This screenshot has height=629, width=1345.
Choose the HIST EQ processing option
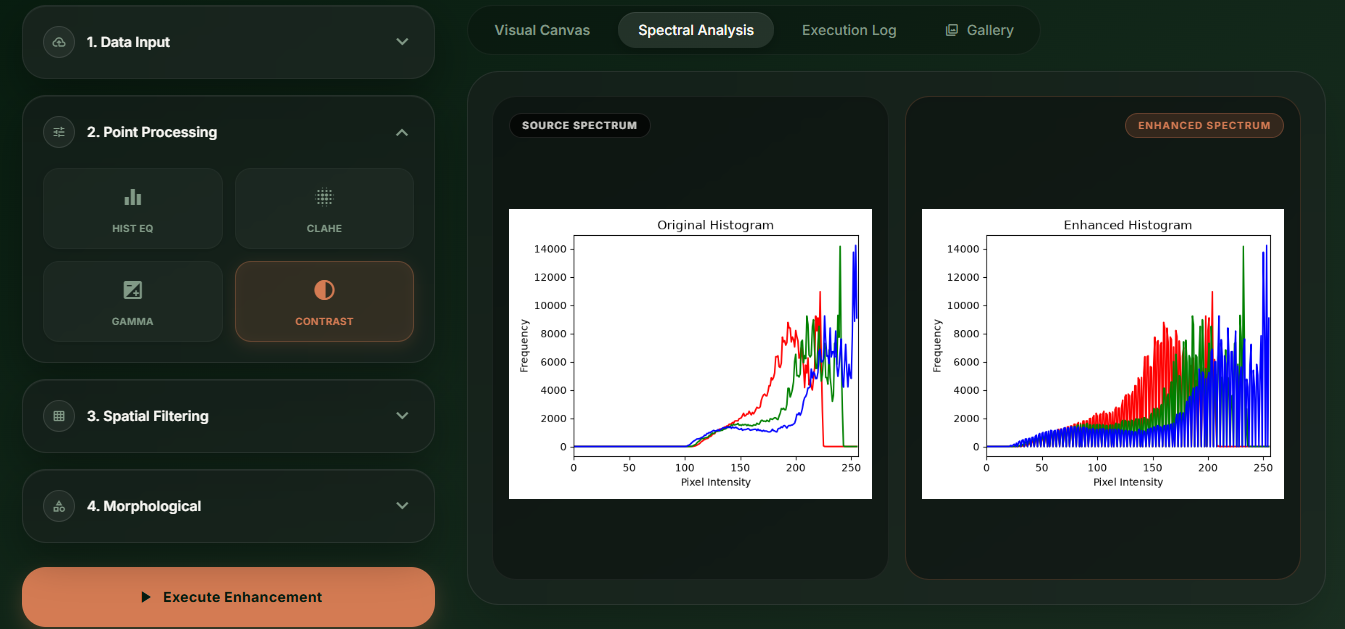(x=133, y=208)
